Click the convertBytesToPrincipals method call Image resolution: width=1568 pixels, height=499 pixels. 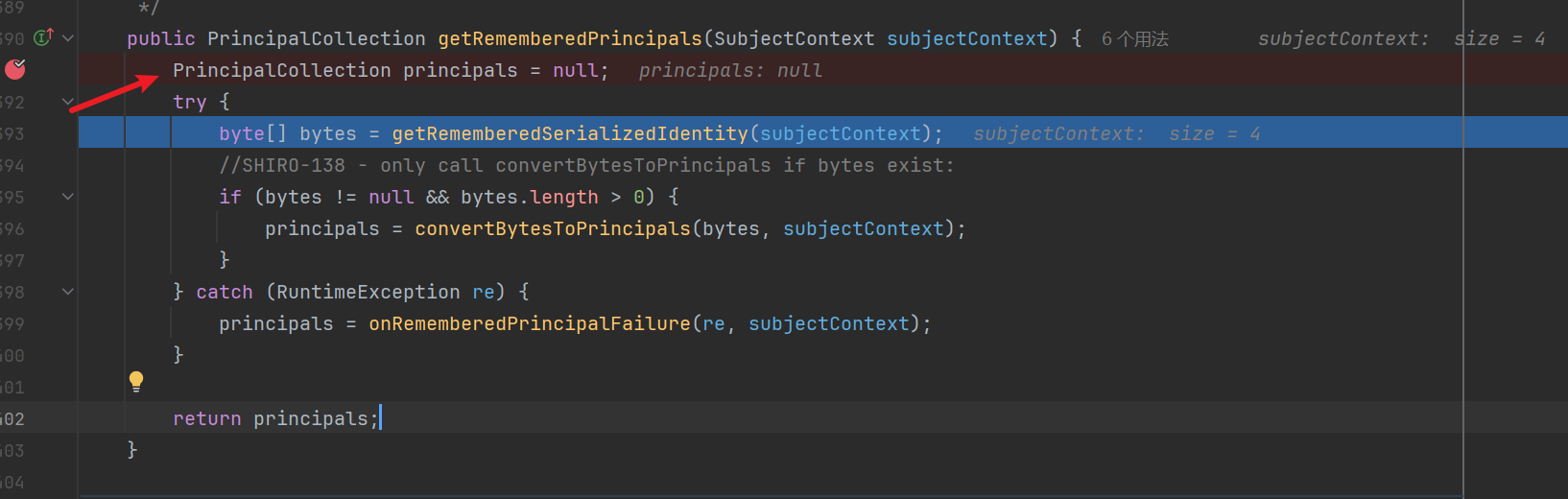552,229
